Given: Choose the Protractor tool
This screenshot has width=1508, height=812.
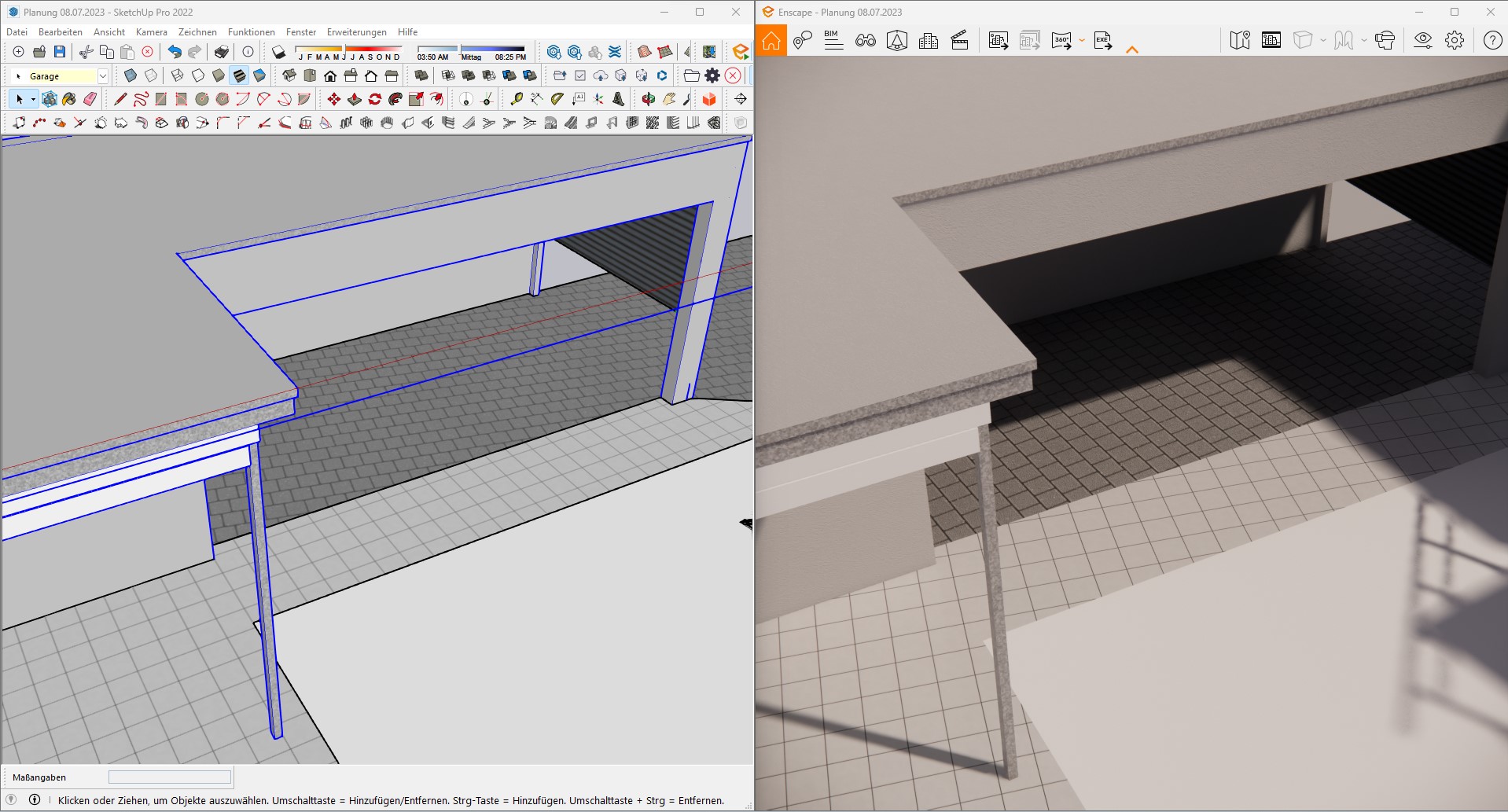Looking at the screenshot, I should pyautogui.click(x=557, y=99).
